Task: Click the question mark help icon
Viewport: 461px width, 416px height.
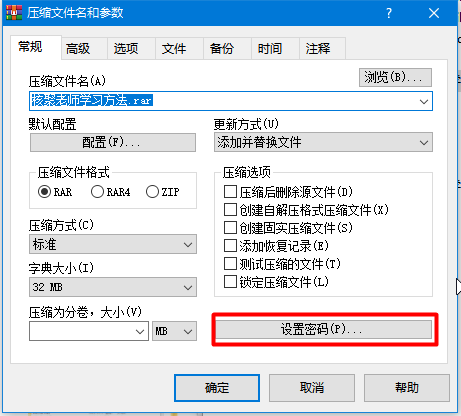Action: click(x=389, y=13)
